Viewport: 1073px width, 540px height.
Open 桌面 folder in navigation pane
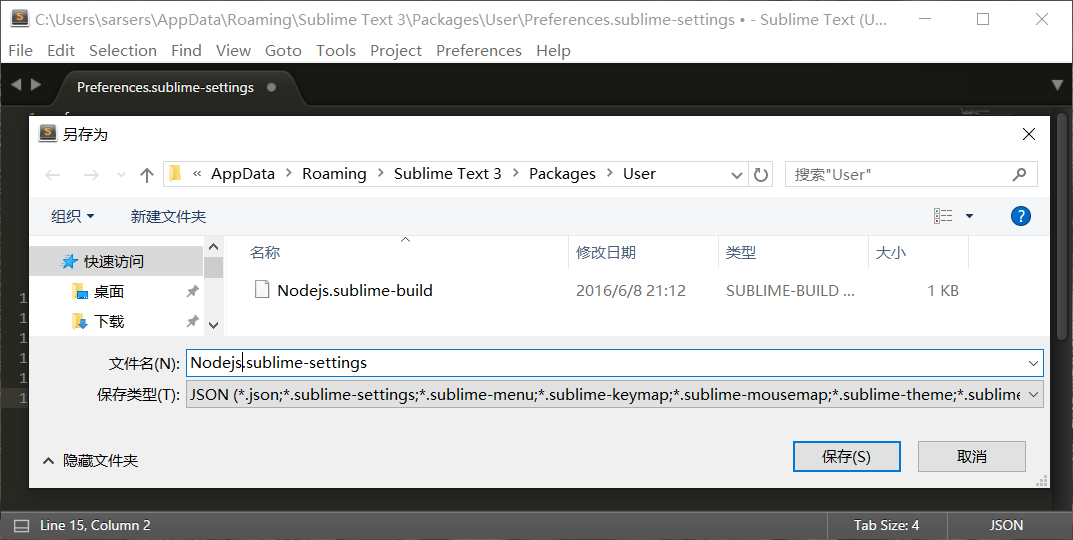point(109,292)
